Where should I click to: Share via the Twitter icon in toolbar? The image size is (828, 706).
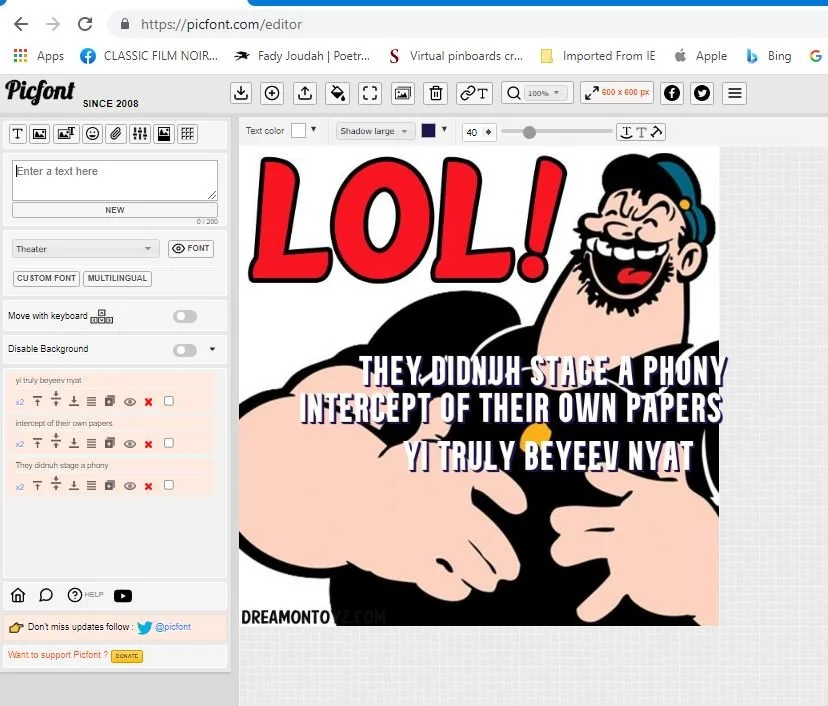coord(702,93)
